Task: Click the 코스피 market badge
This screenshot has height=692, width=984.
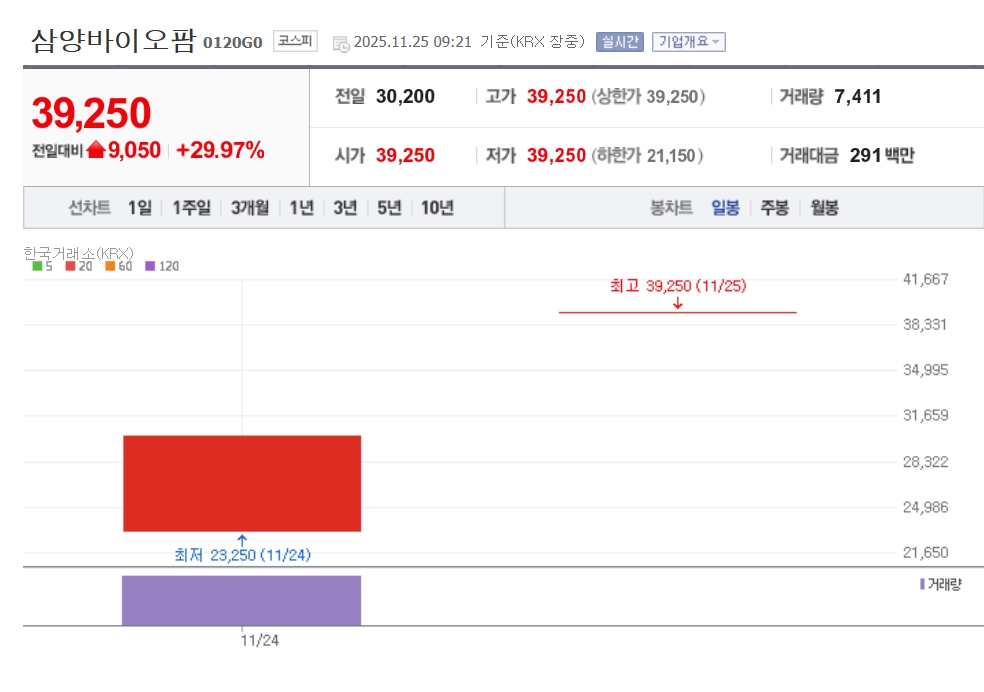Action: [295, 41]
